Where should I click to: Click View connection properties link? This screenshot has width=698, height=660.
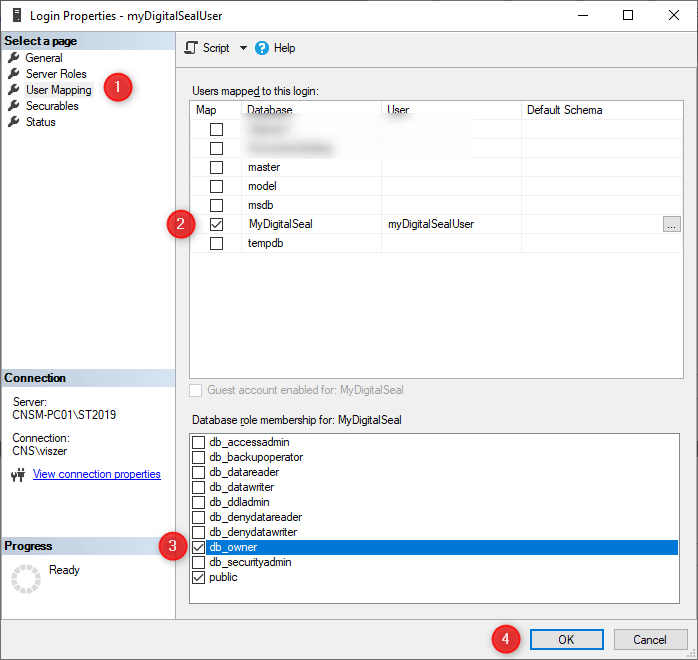pyautogui.click(x=97, y=474)
